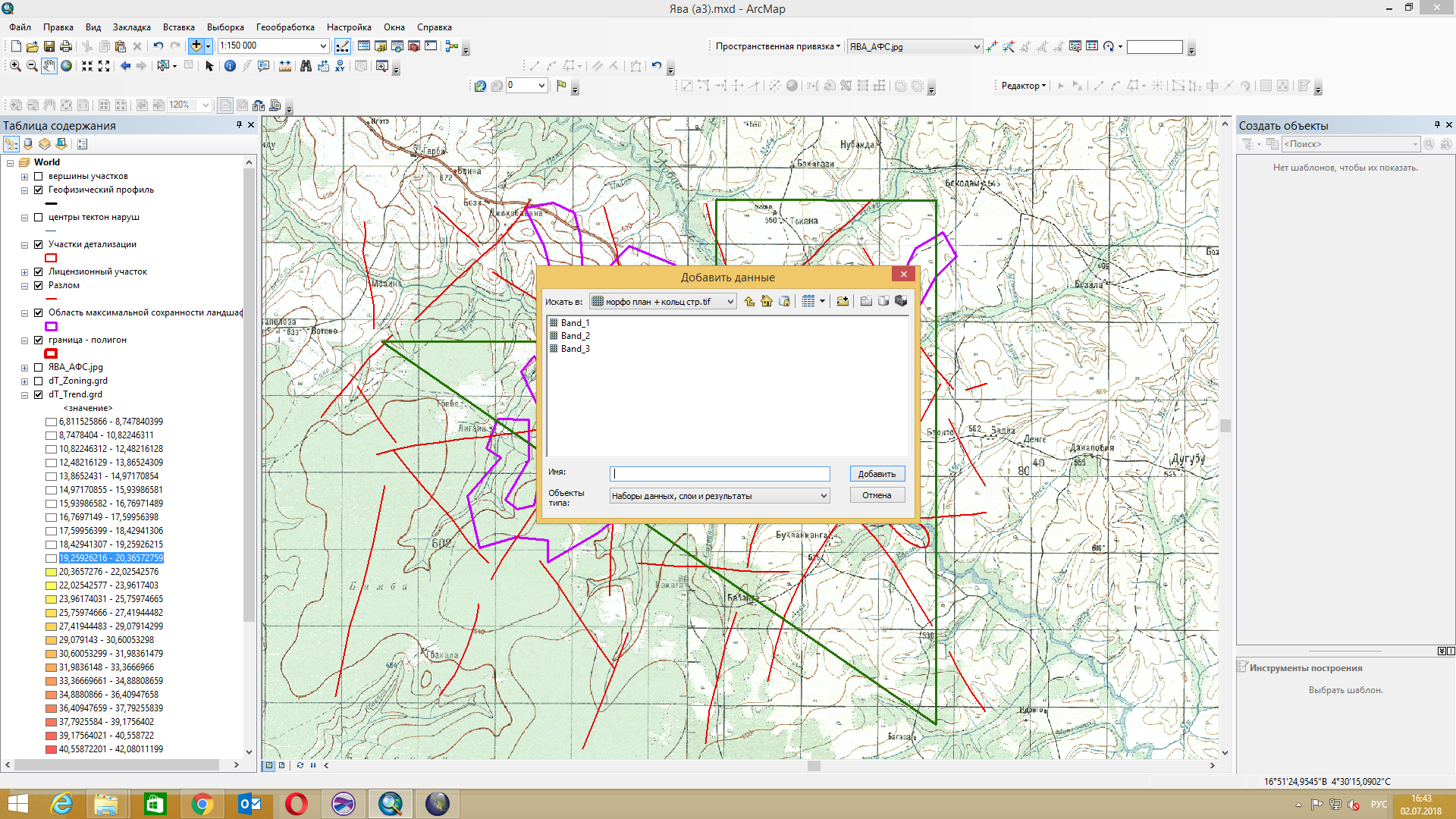Open the map scale 1:150 000 dropdown
This screenshot has width=1456, height=819.
(323, 46)
